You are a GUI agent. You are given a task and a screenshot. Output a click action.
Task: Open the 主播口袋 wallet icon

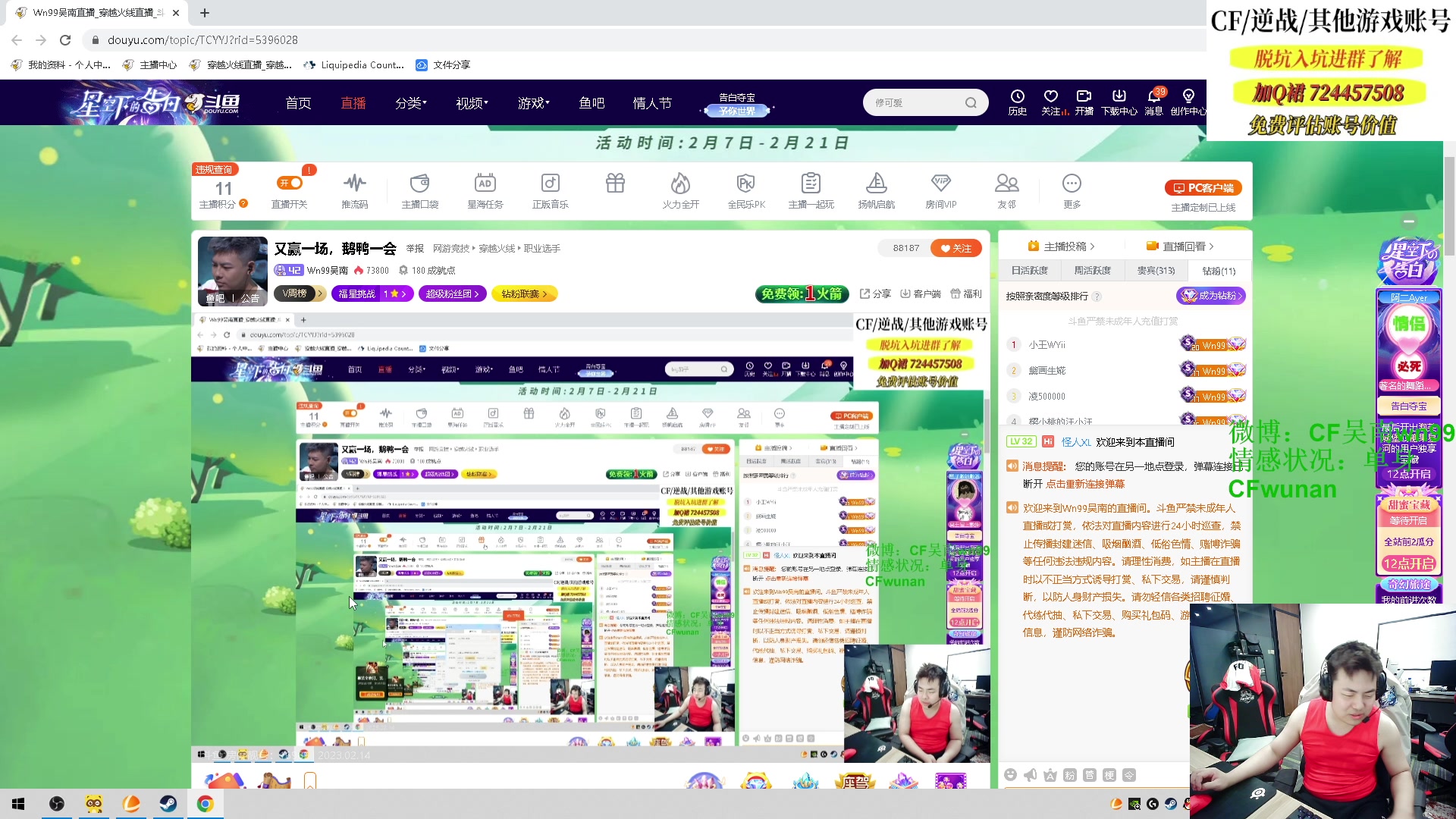(419, 190)
